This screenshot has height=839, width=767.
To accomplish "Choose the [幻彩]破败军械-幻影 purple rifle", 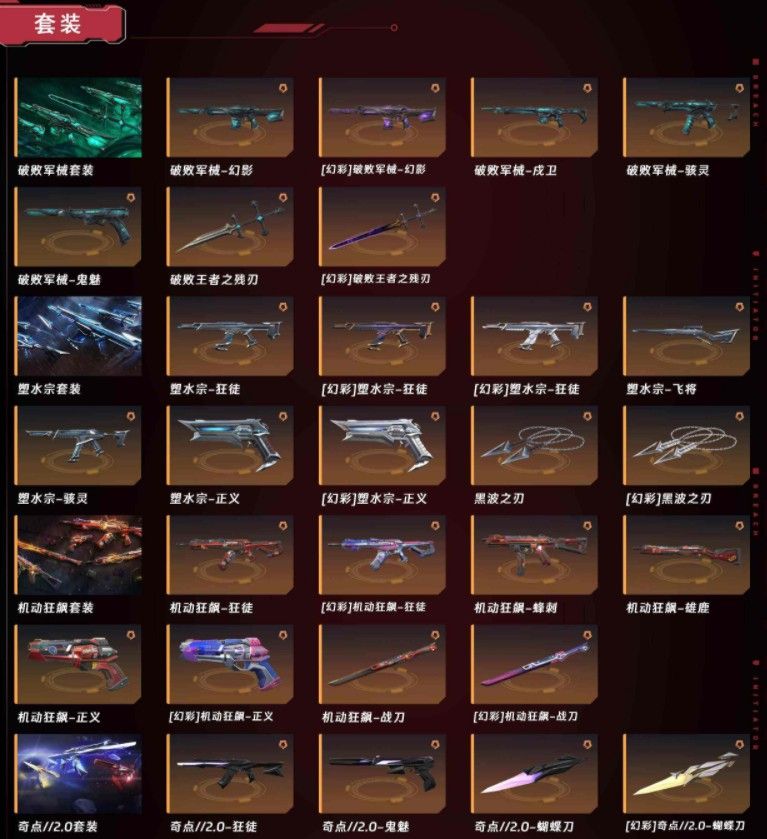I will click(x=382, y=117).
